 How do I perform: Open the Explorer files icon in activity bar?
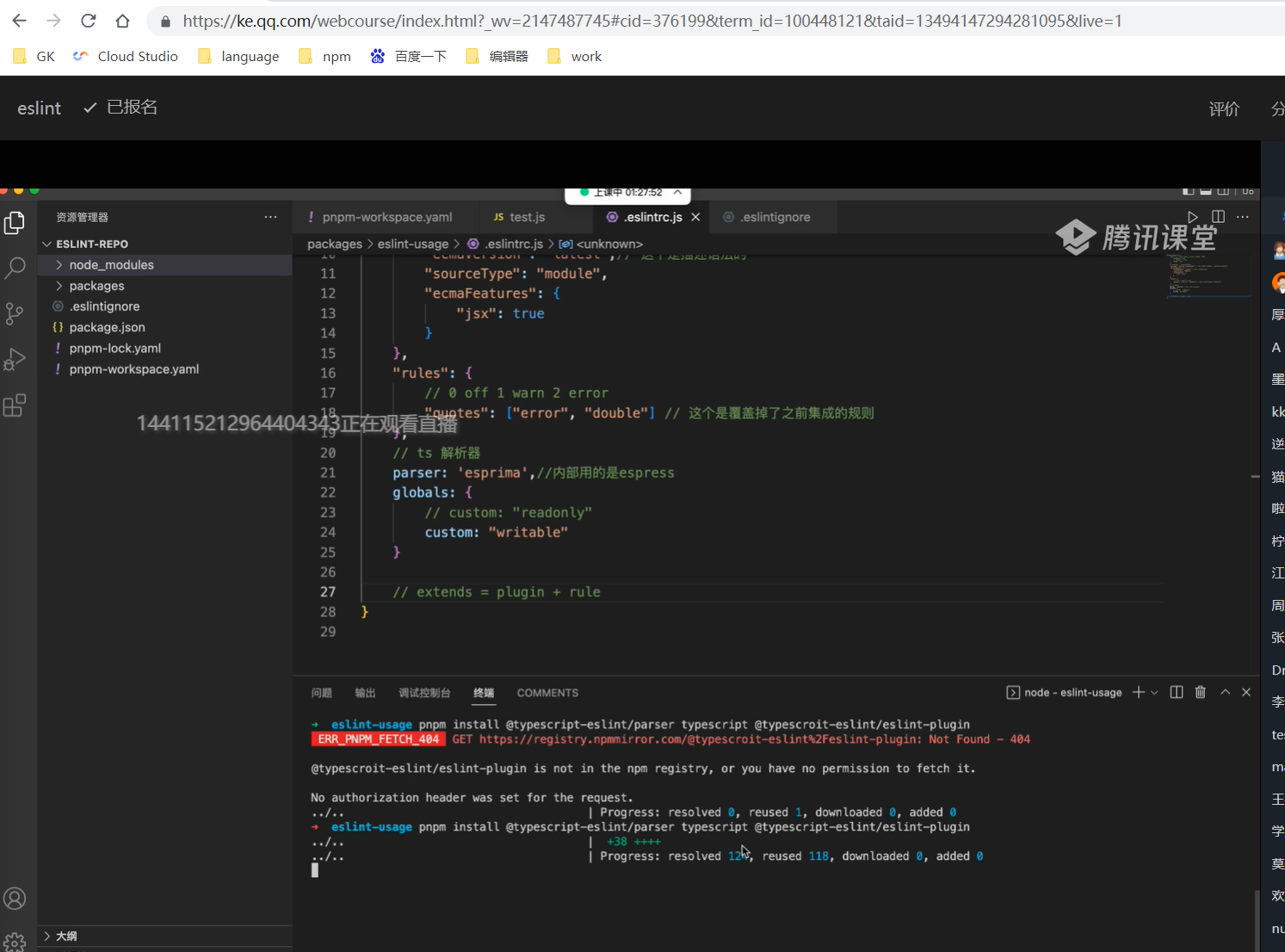[x=15, y=223]
